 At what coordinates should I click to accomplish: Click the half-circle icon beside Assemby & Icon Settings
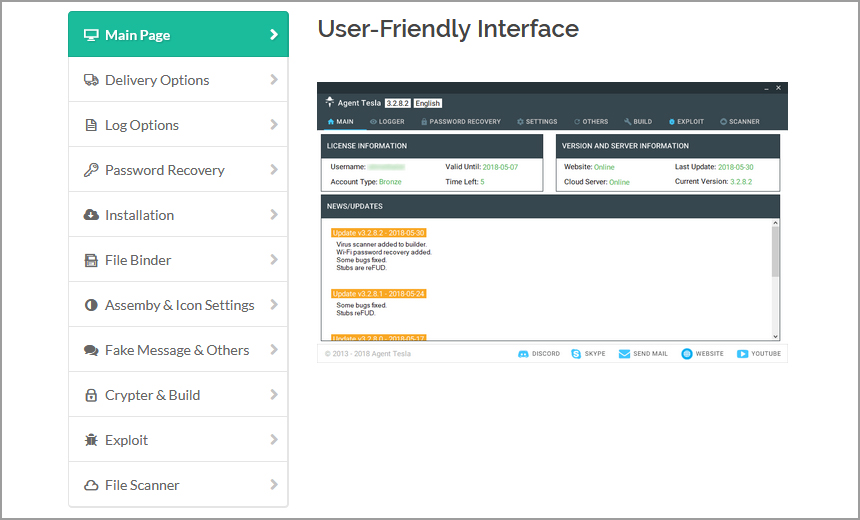point(91,305)
